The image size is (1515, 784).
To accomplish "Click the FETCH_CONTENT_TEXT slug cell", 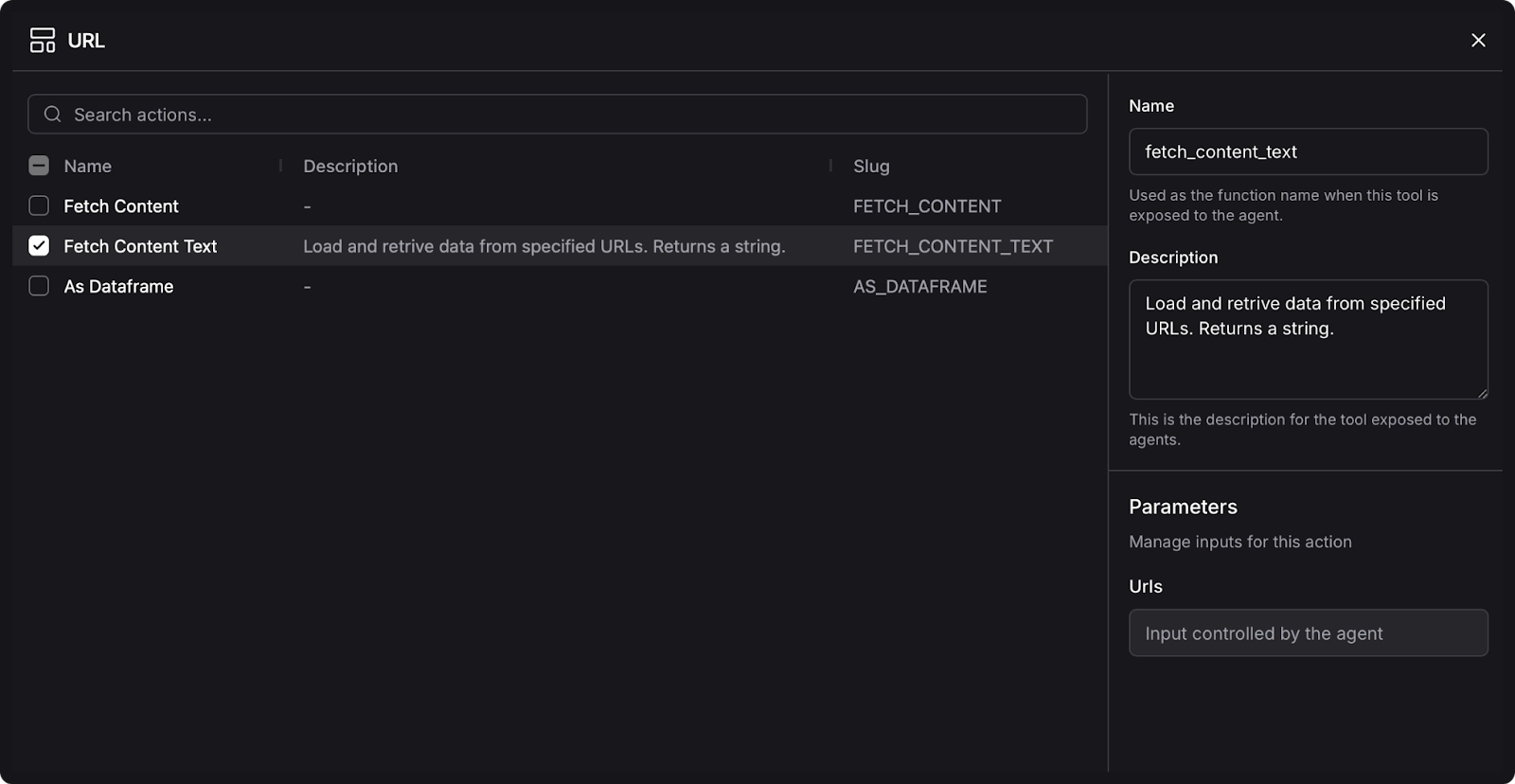I will click(953, 246).
